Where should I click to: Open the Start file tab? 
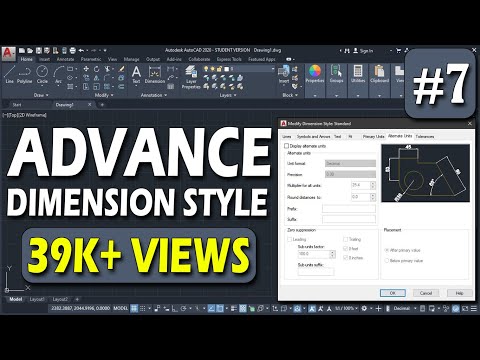17,105
